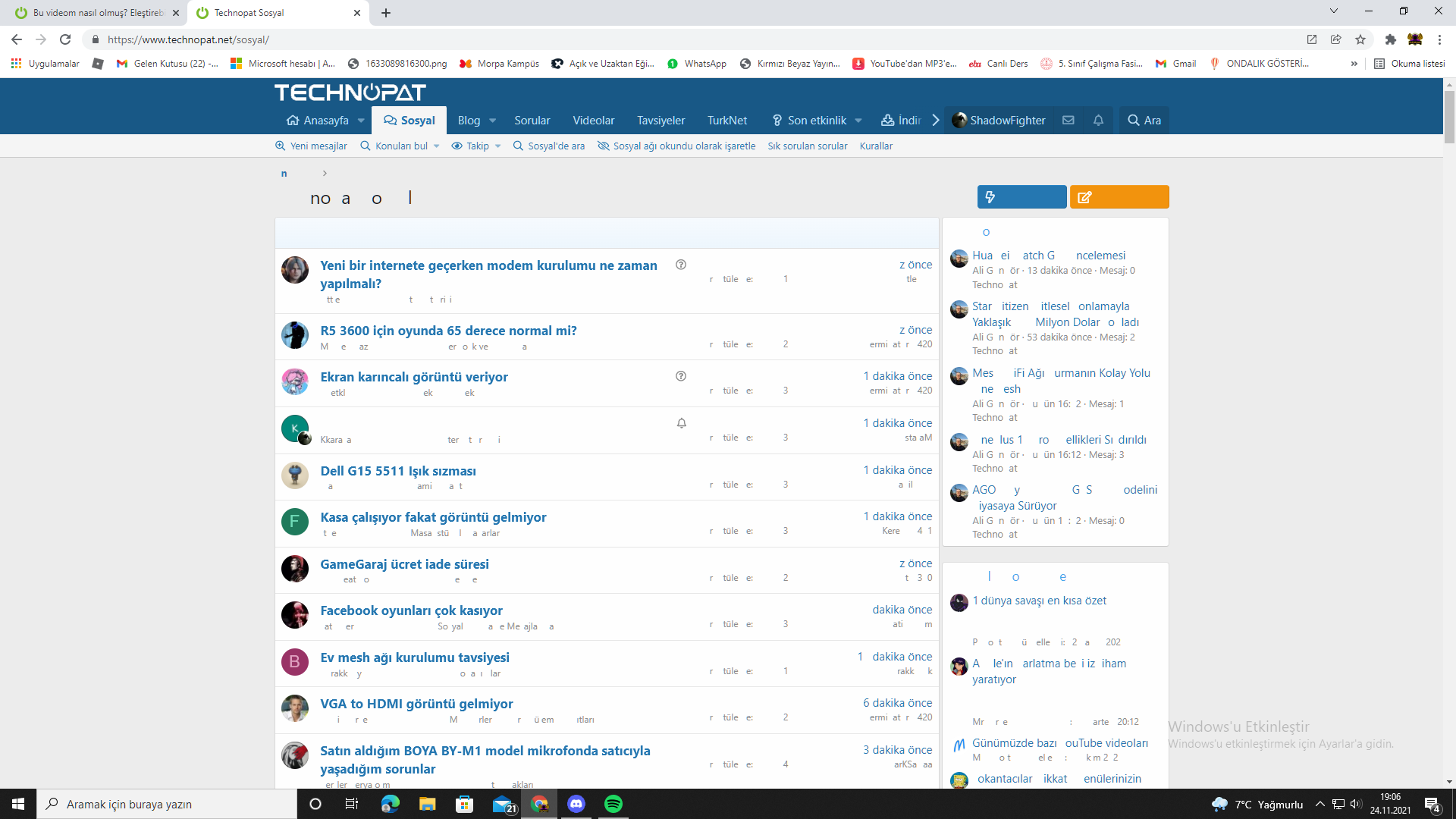Switch to the first Chrome tab

pos(97,13)
